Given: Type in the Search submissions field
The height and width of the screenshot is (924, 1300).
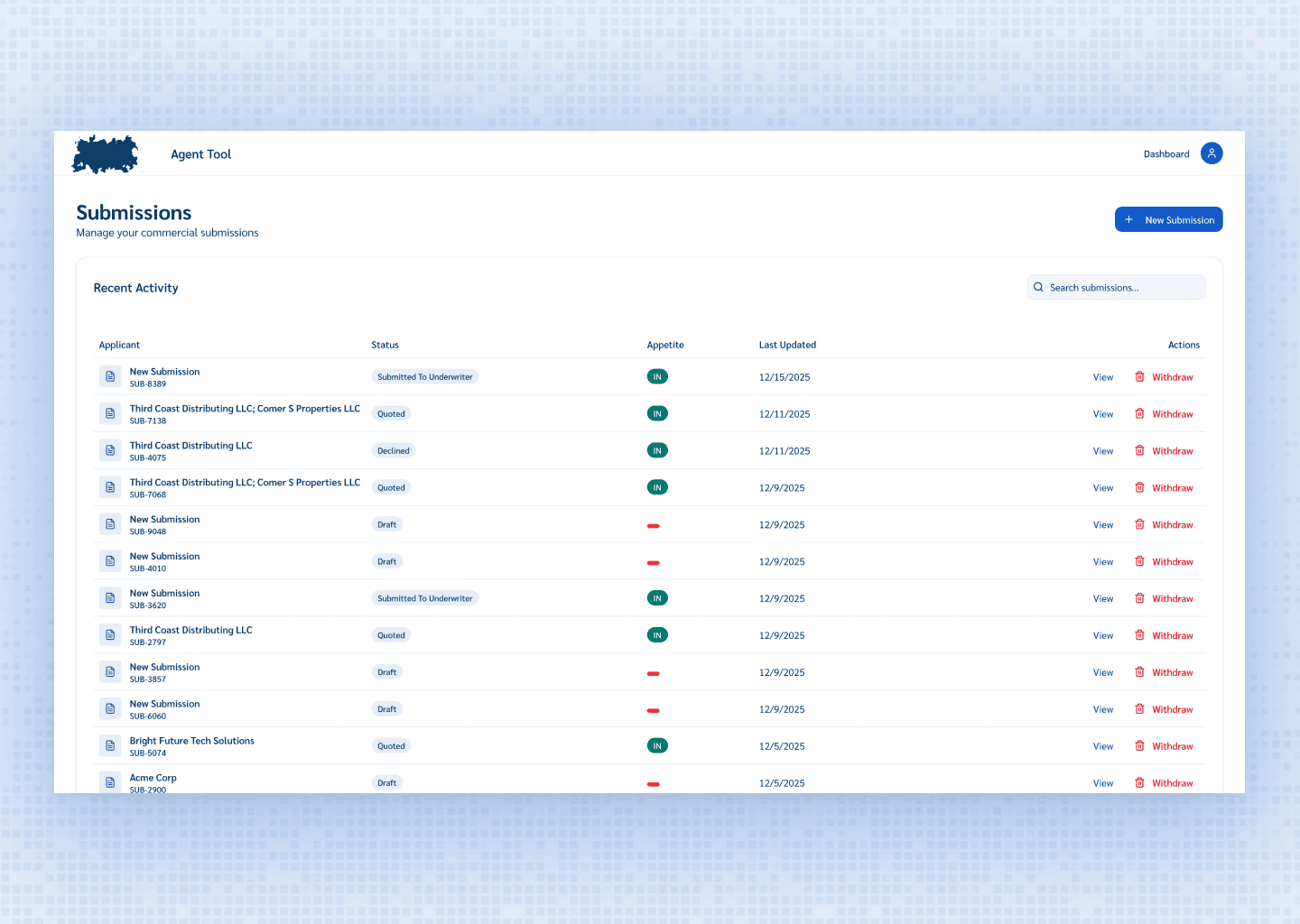Looking at the screenshot, I should coord(1124,288).
